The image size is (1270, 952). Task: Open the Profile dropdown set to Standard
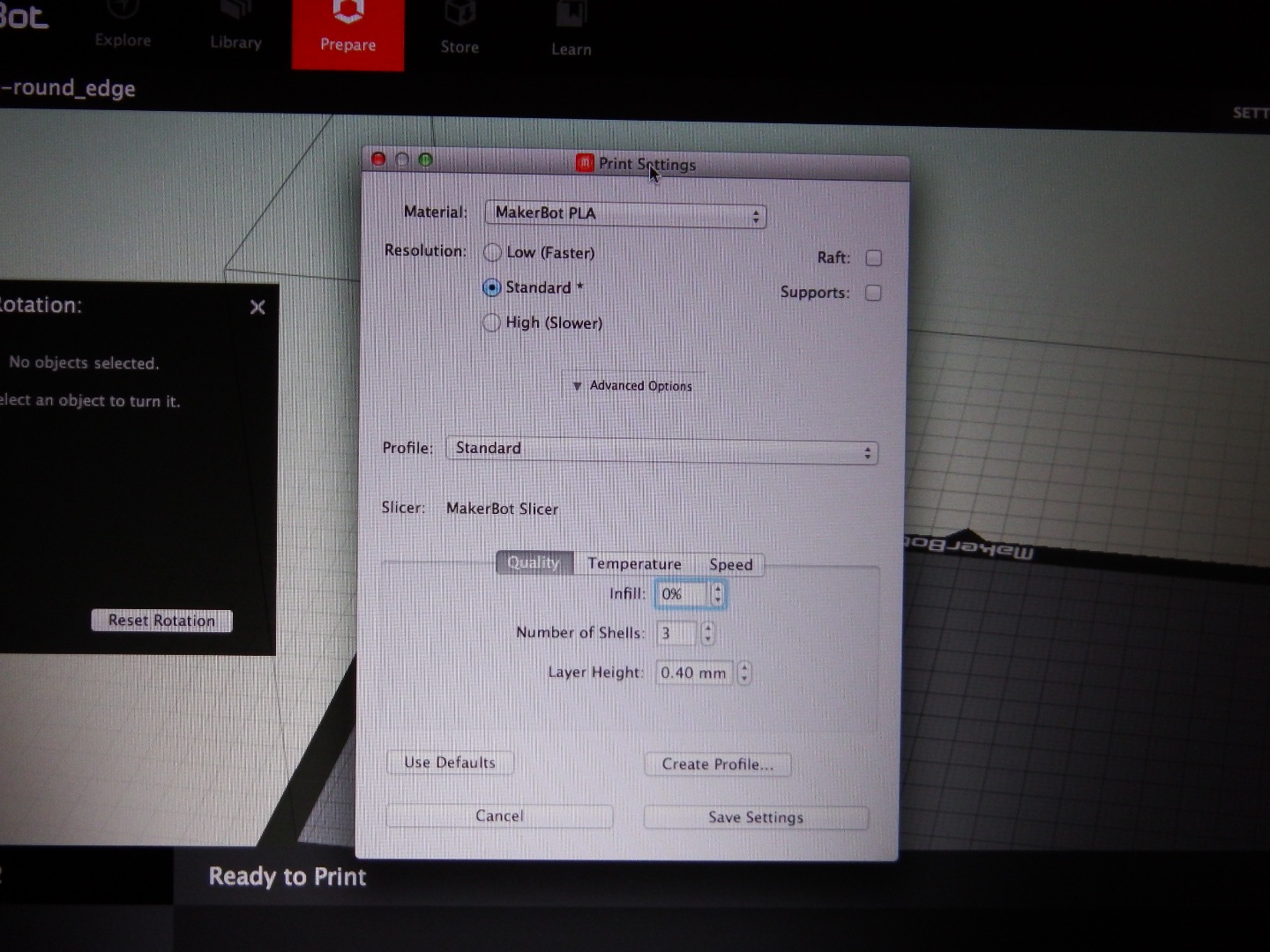pyautogui.click(x=661, y=450)
